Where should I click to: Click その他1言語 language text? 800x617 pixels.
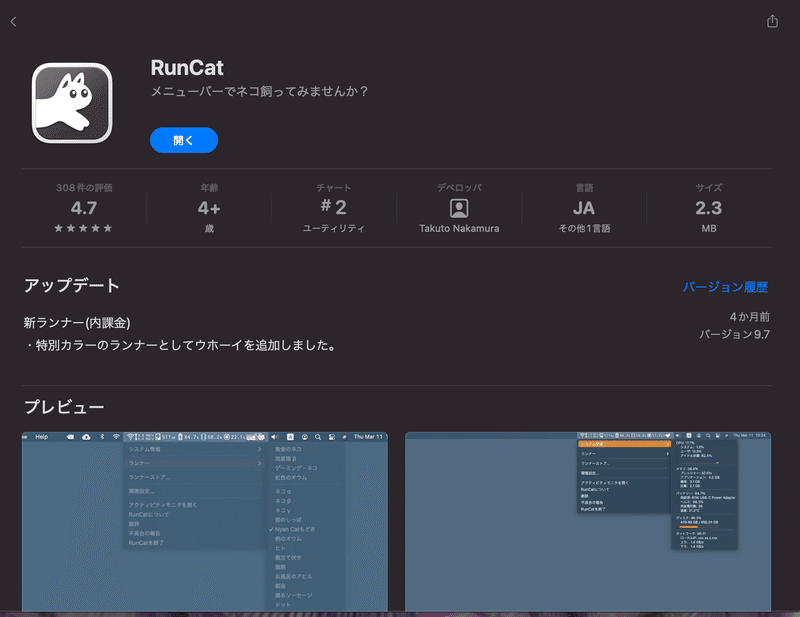(584, 229)
